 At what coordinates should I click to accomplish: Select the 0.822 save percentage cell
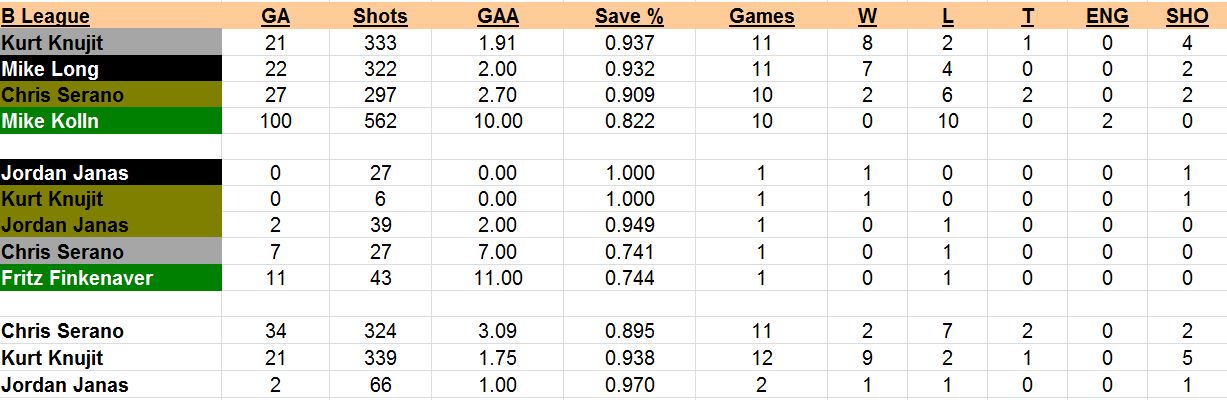click(x=630, y=121)
